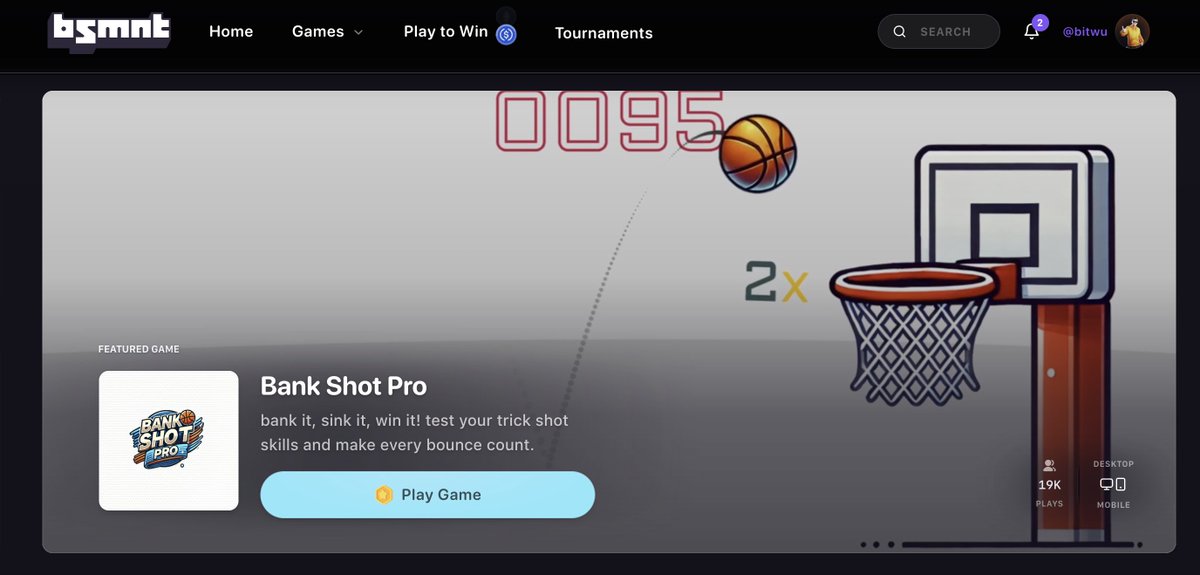Open the Games menu
This screenshot has height=575, width=1200.
[318, 32]
